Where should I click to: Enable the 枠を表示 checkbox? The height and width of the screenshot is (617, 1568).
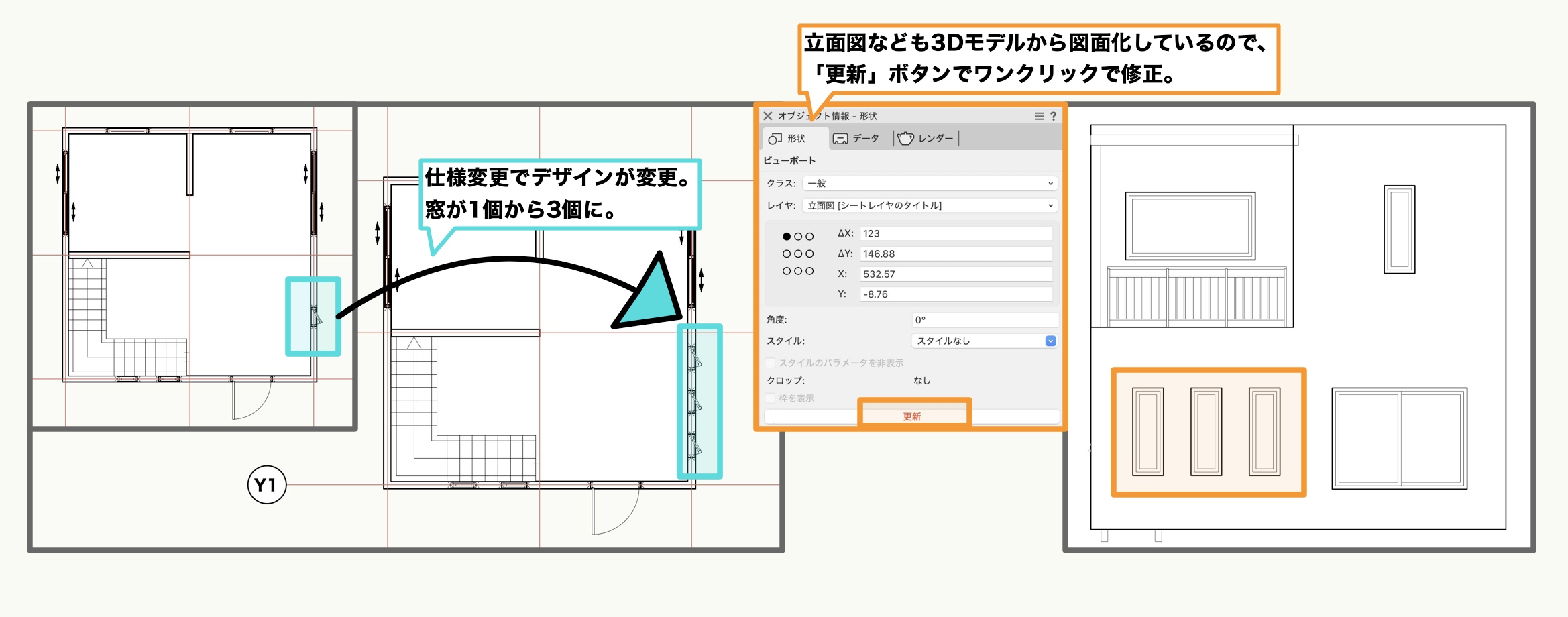click(x=771, y=398)
